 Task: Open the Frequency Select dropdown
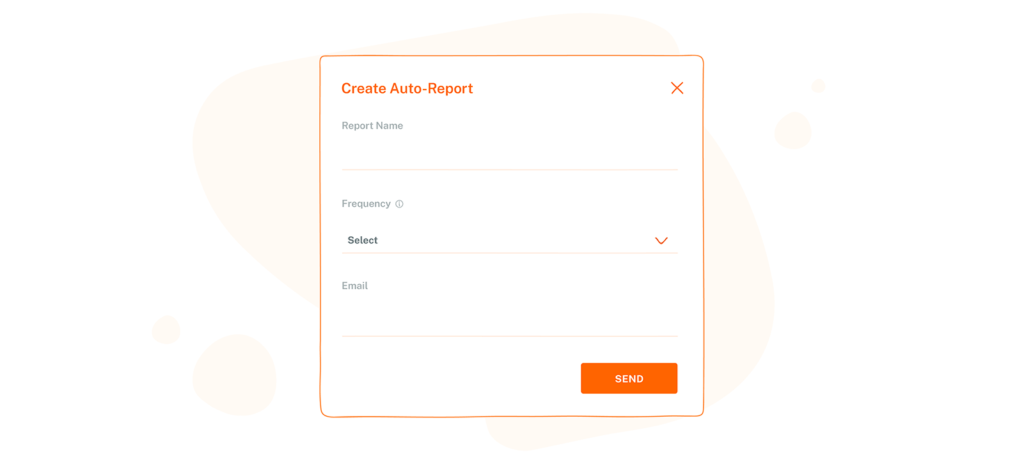509,240
